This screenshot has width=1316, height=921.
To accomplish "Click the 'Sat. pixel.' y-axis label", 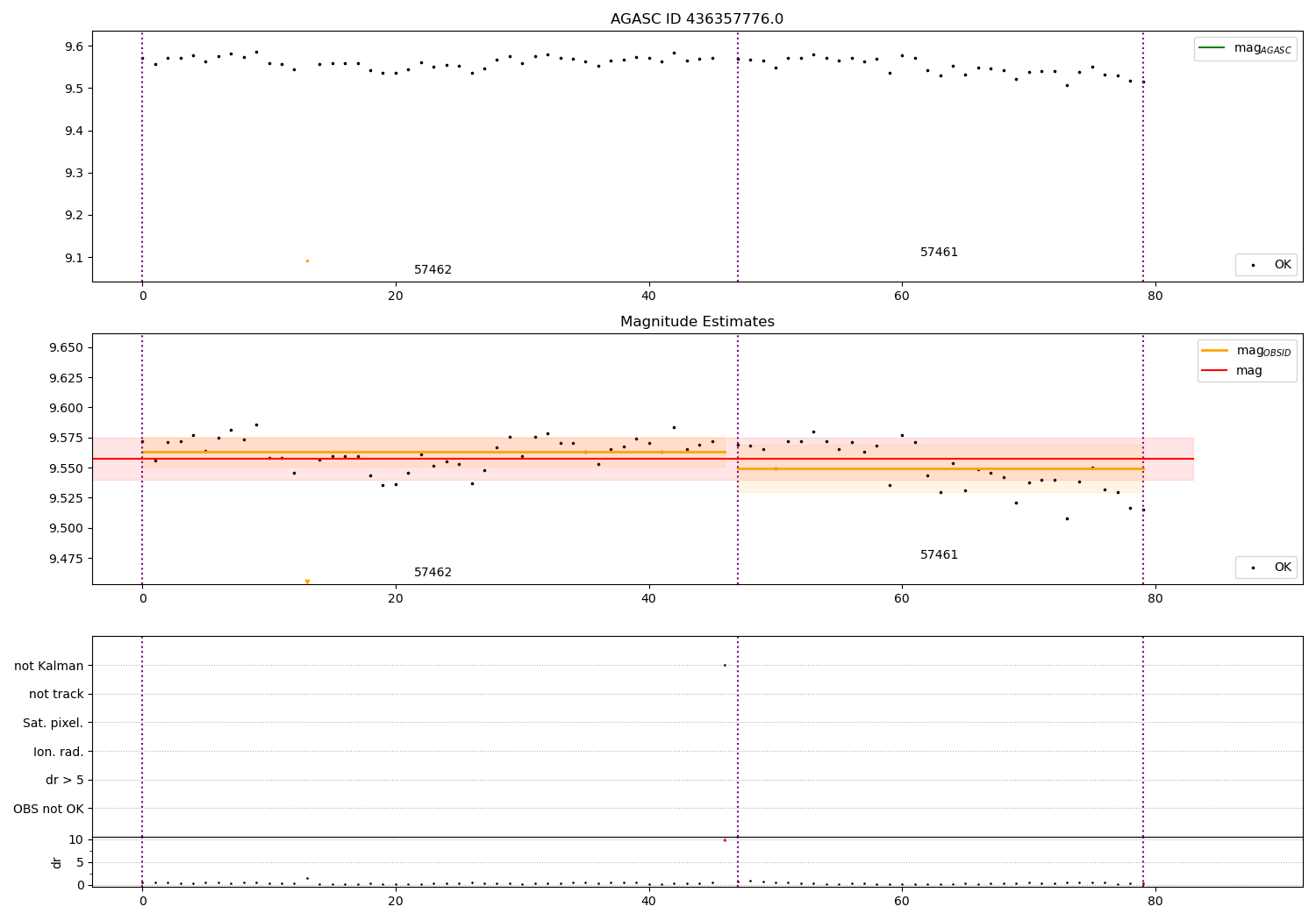I will (x=54, y=724).
